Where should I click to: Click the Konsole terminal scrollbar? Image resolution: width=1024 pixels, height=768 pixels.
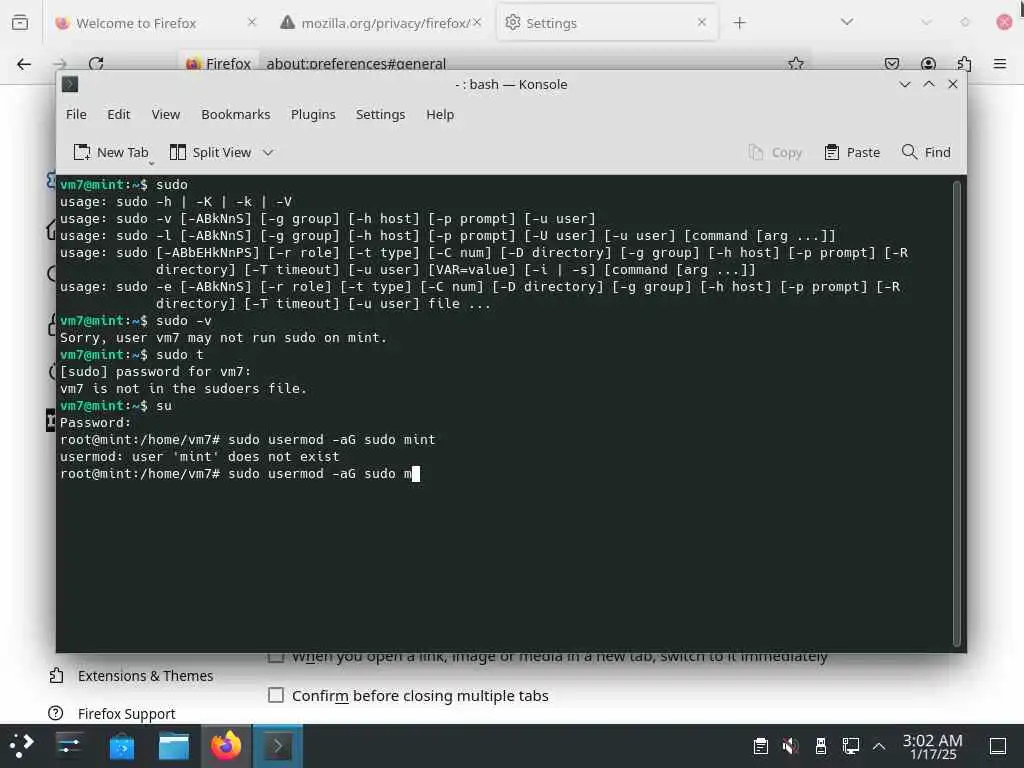tap(957, 413)
